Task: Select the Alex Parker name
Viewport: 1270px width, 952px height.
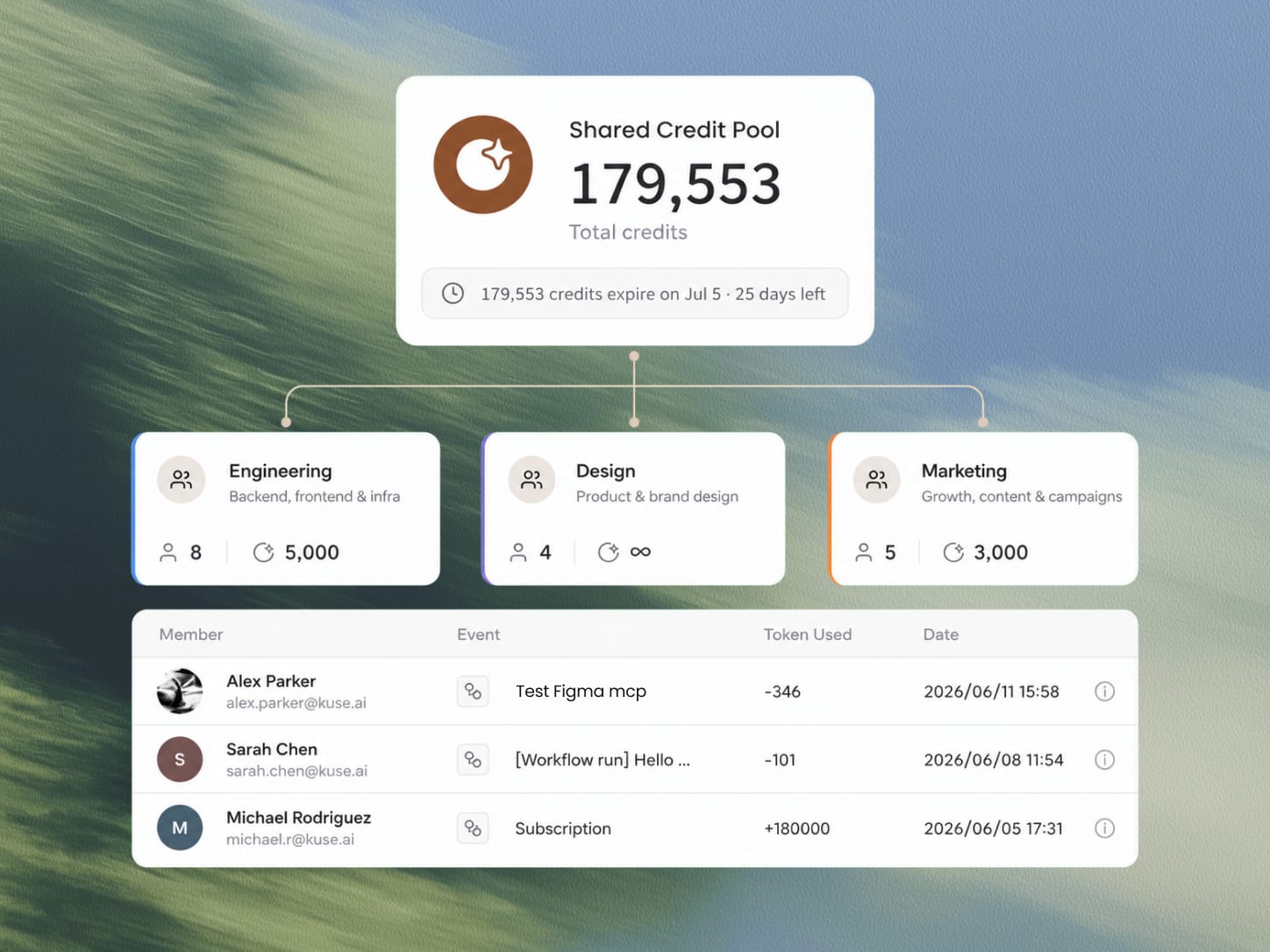Action: pyautogui.click(x=271, y=681)
